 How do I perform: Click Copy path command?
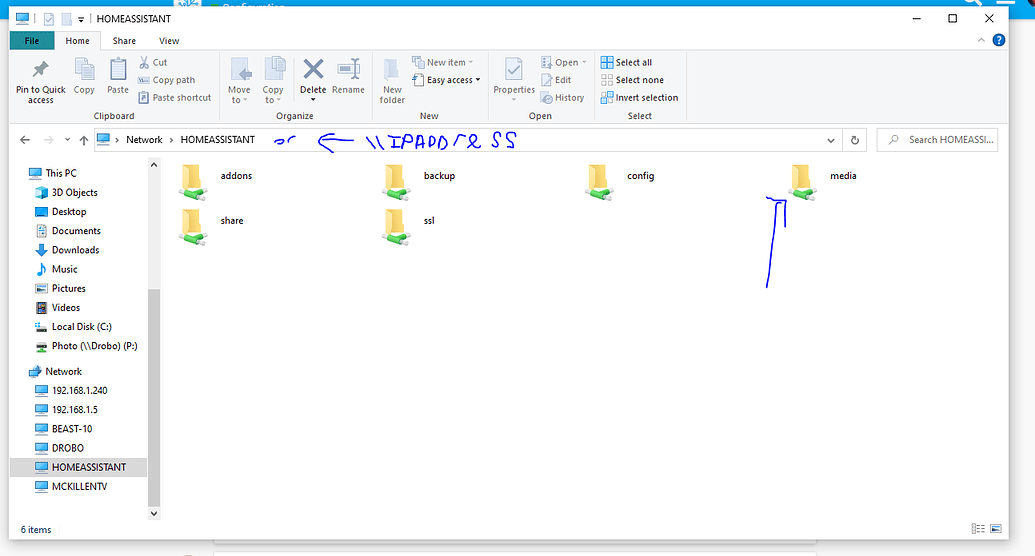click(166, 80)
